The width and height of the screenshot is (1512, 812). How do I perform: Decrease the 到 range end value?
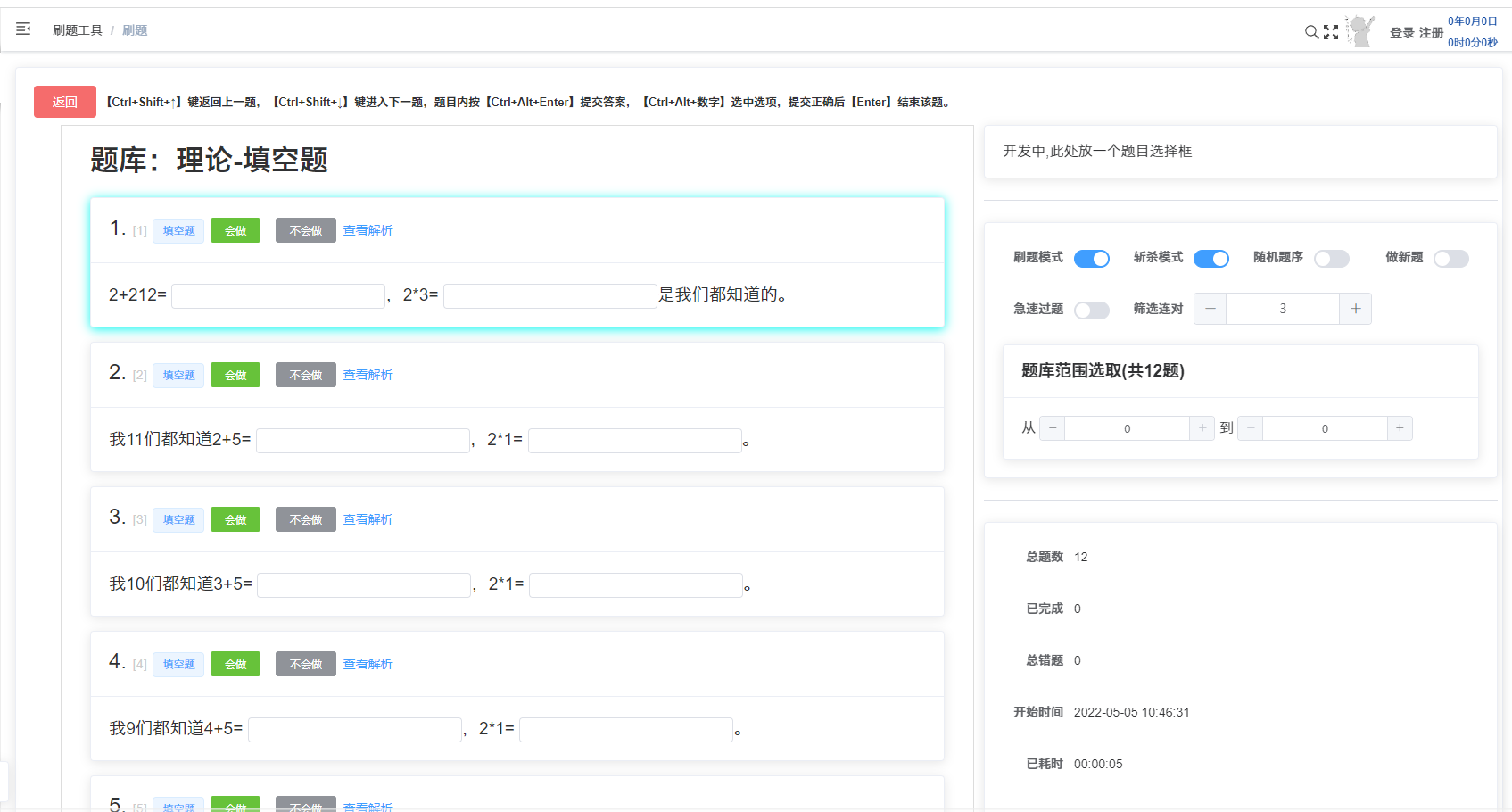tap(1251, 428)
